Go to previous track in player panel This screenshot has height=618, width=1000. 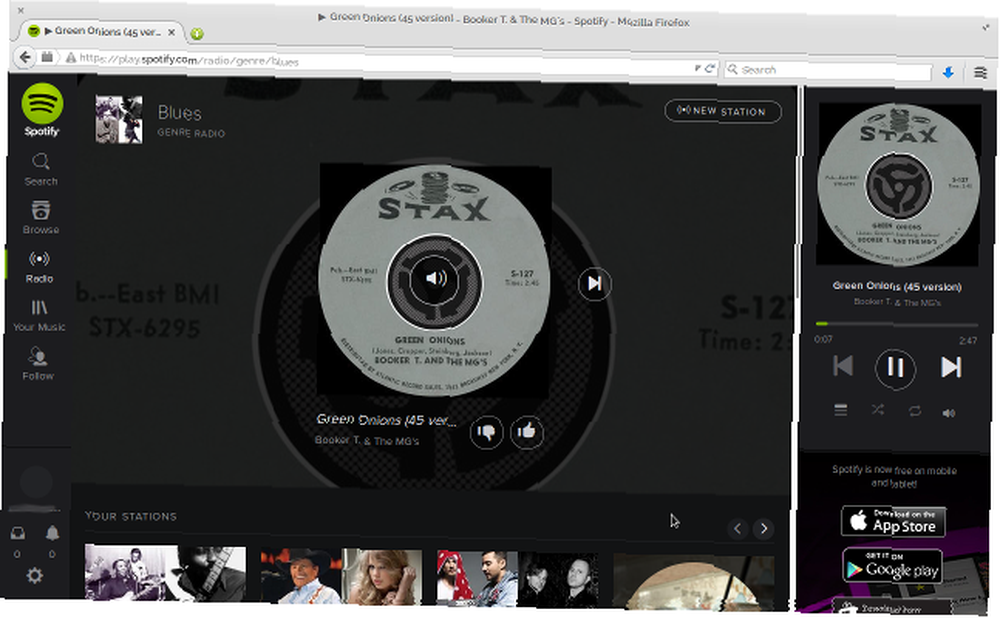[x=843, y=366]
